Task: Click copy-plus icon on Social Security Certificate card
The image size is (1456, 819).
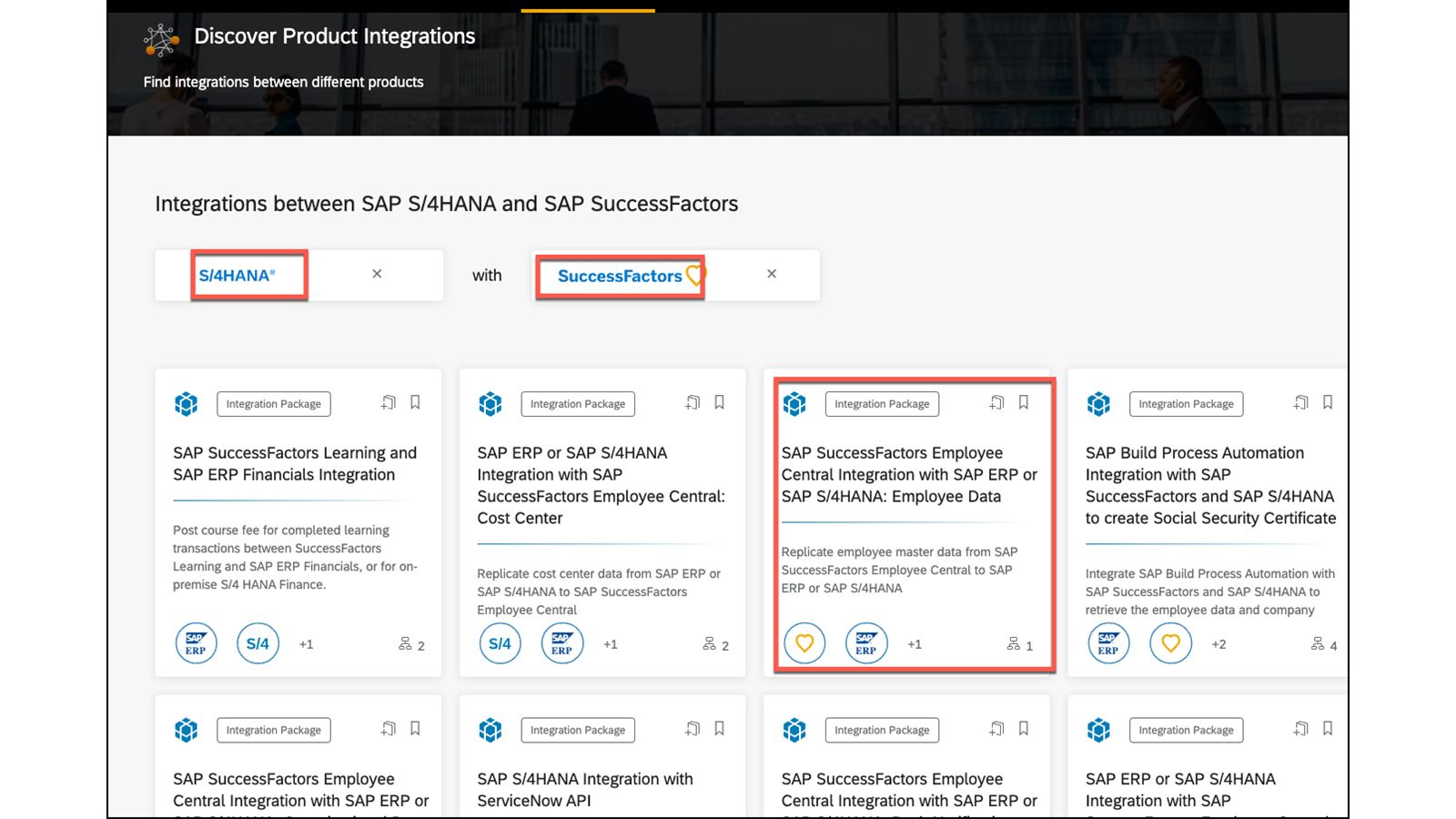Action: [1300, 402]
